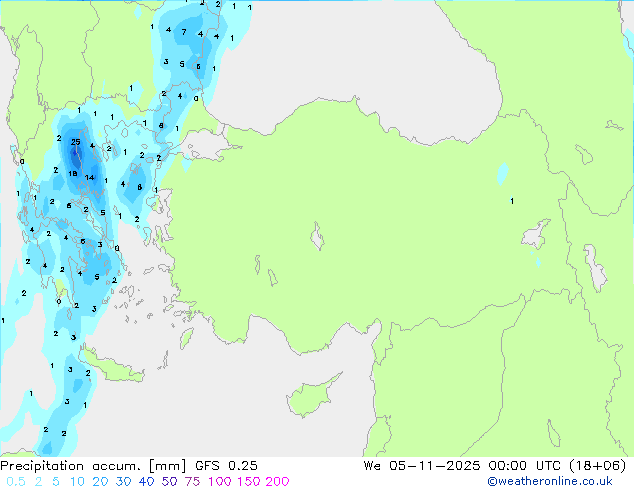The width and height of the screenshot is (634, 490).
Task: Click the 14 mm precipitation value
Action: [x=89, y=177]
